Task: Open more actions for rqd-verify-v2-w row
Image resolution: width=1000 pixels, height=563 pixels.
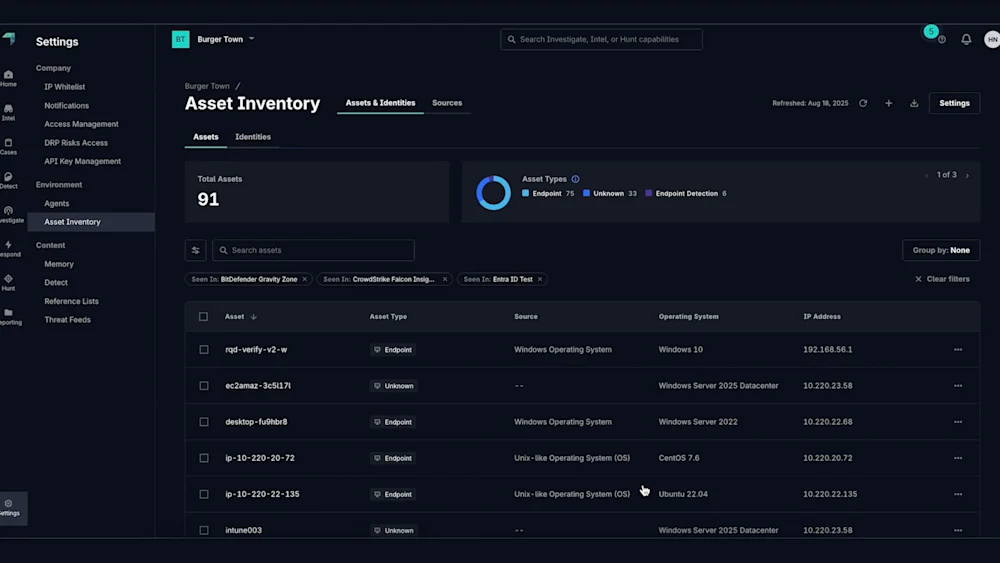Action: tap(958, 350)
